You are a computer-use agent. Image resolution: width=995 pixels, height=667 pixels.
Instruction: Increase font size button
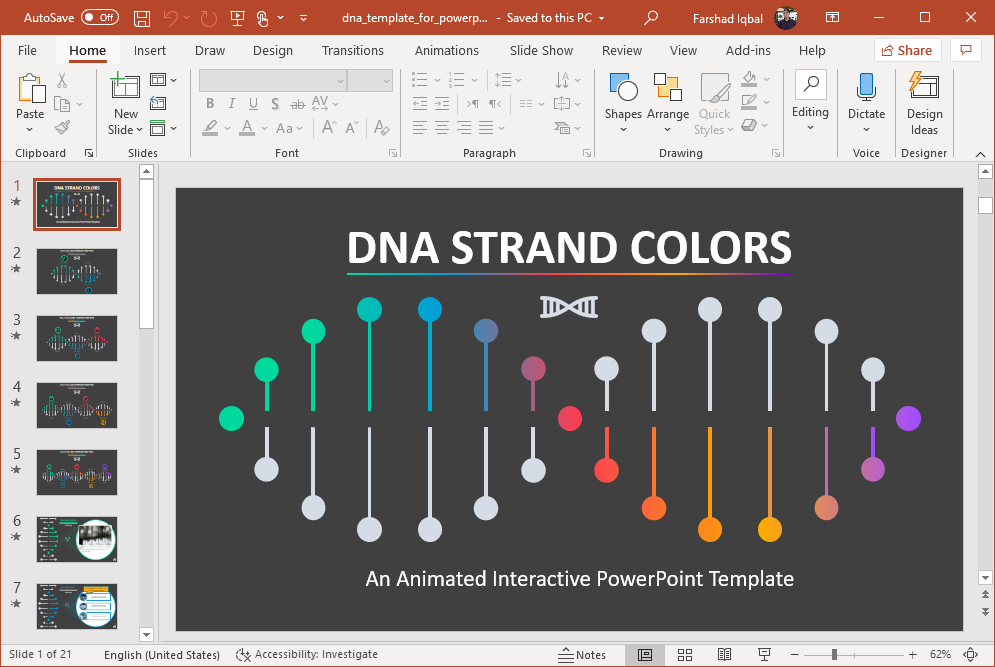[328, 128]
